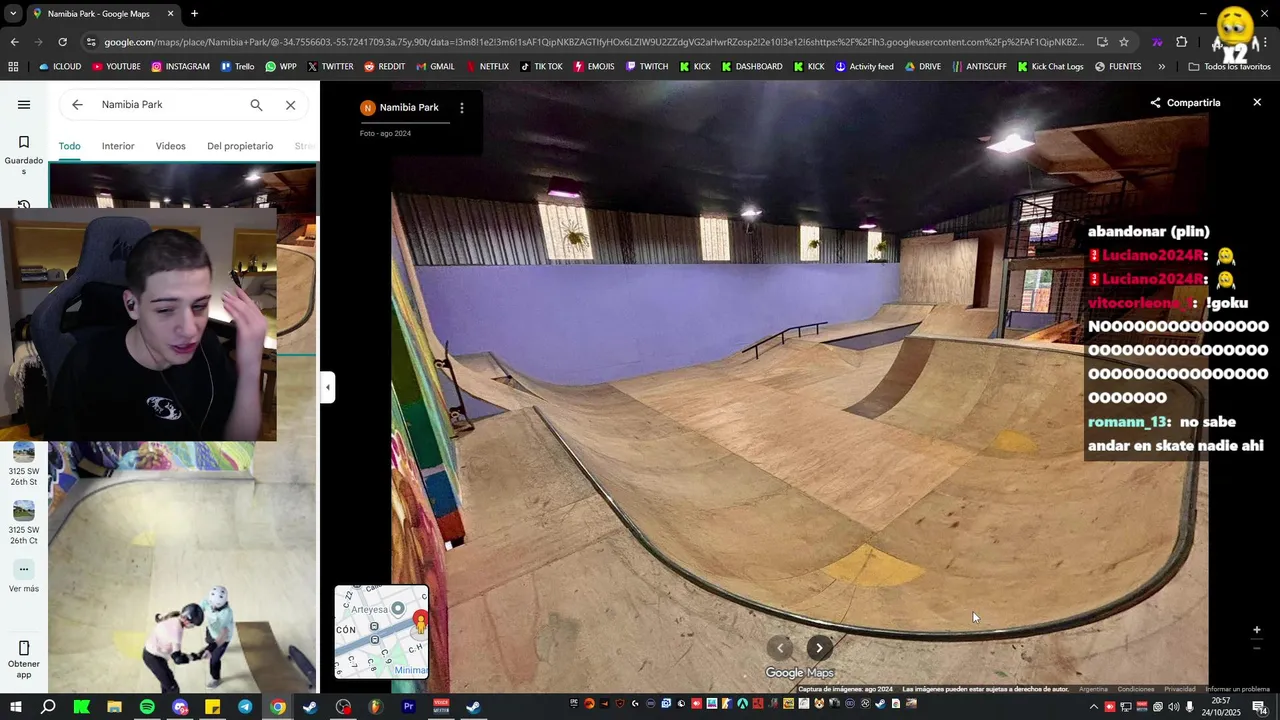
Task: Zoom out with the minus button
Action: pos(1257,648)
